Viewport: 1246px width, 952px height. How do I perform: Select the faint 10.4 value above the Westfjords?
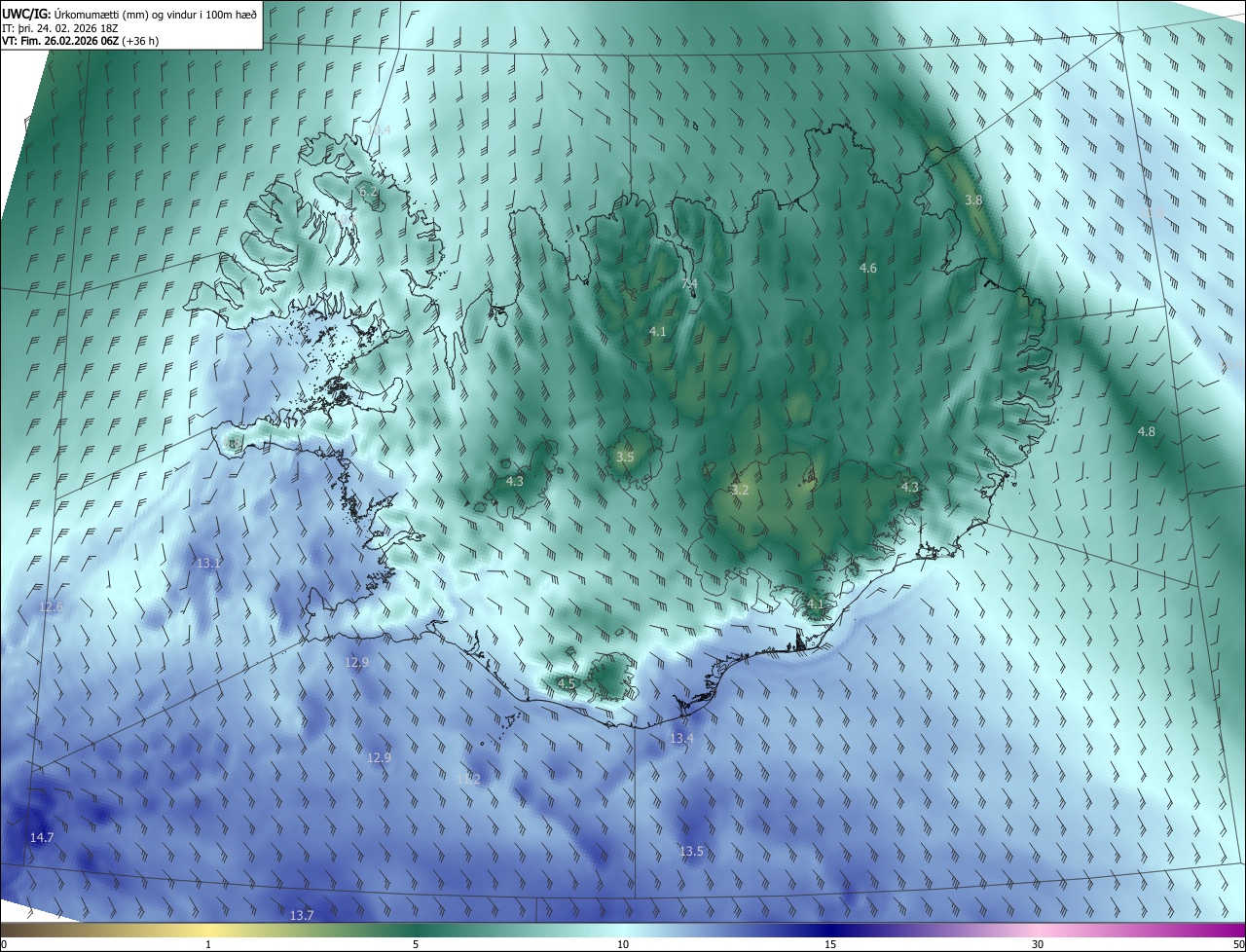tap(379, 129)
